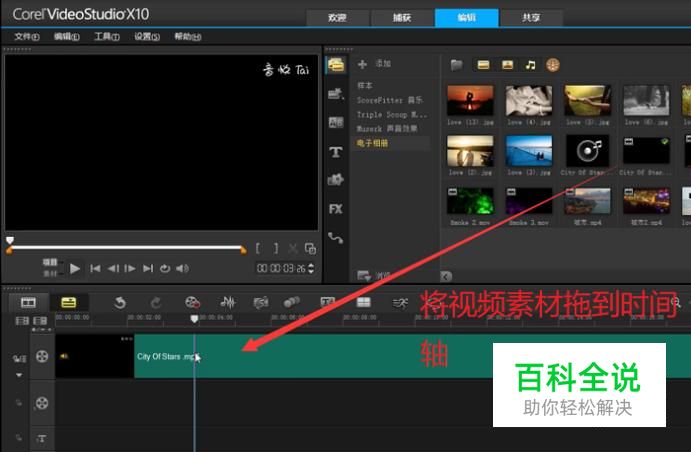Expand track options arrow below video track
Screen dimensions: 691x452
click(19, 375)
